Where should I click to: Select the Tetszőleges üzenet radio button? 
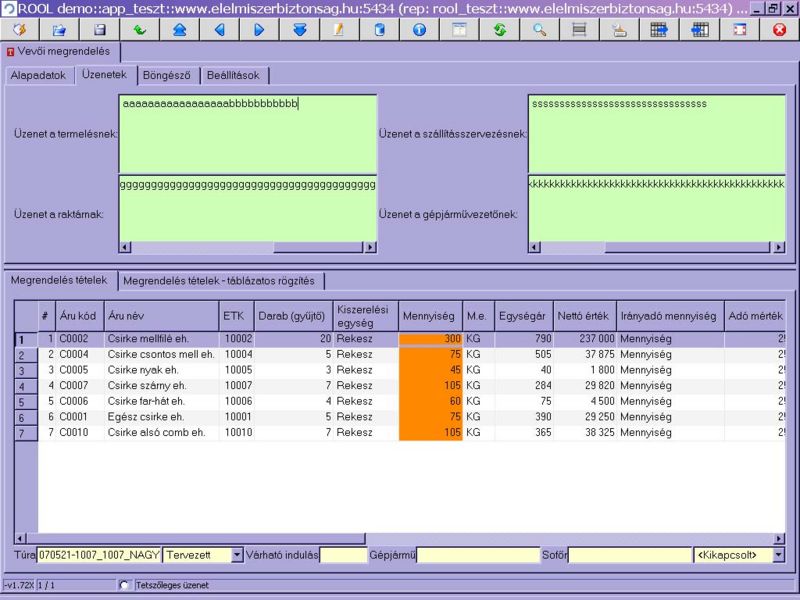(124, 585)
